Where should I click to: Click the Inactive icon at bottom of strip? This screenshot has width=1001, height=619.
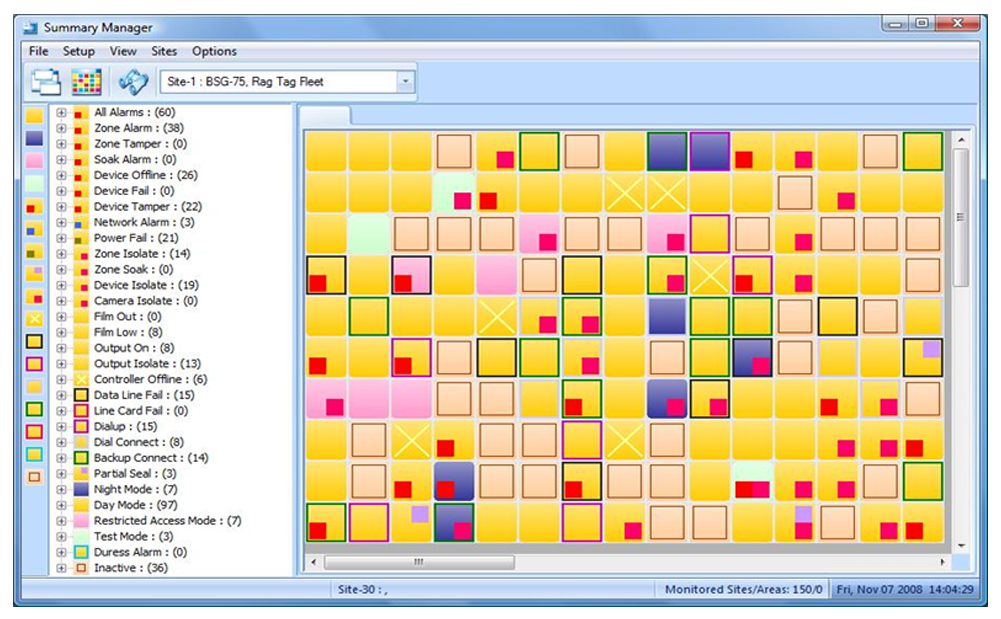[34, 477]
